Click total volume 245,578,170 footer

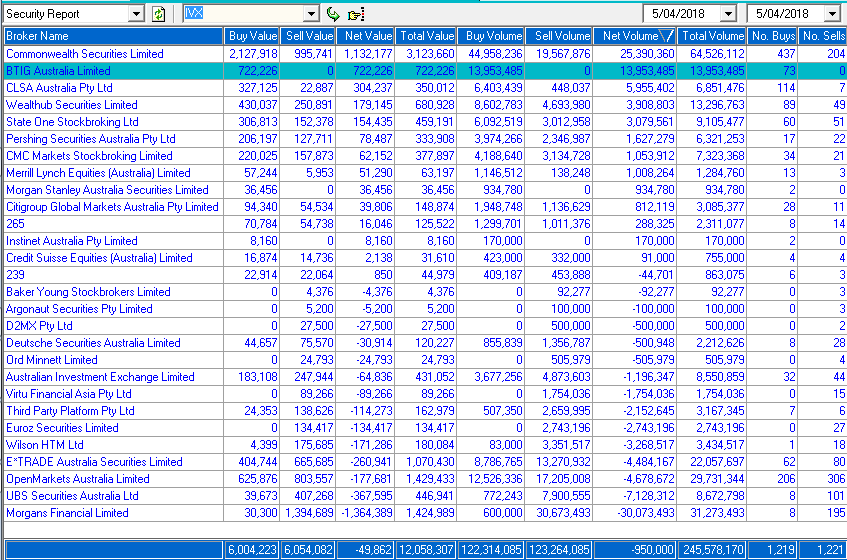(x=712, y=550)
